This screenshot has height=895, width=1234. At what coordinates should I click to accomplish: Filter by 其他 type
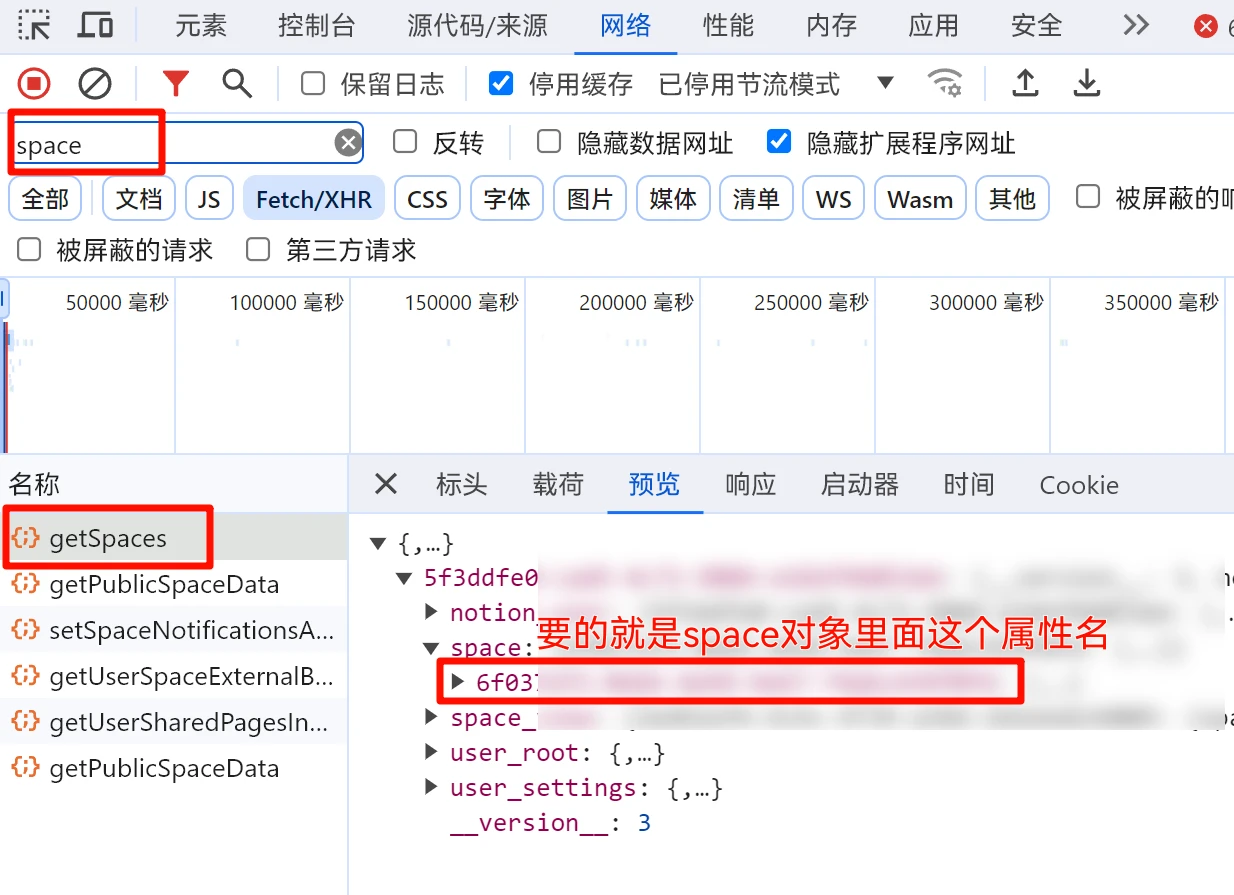point(1012,199)
